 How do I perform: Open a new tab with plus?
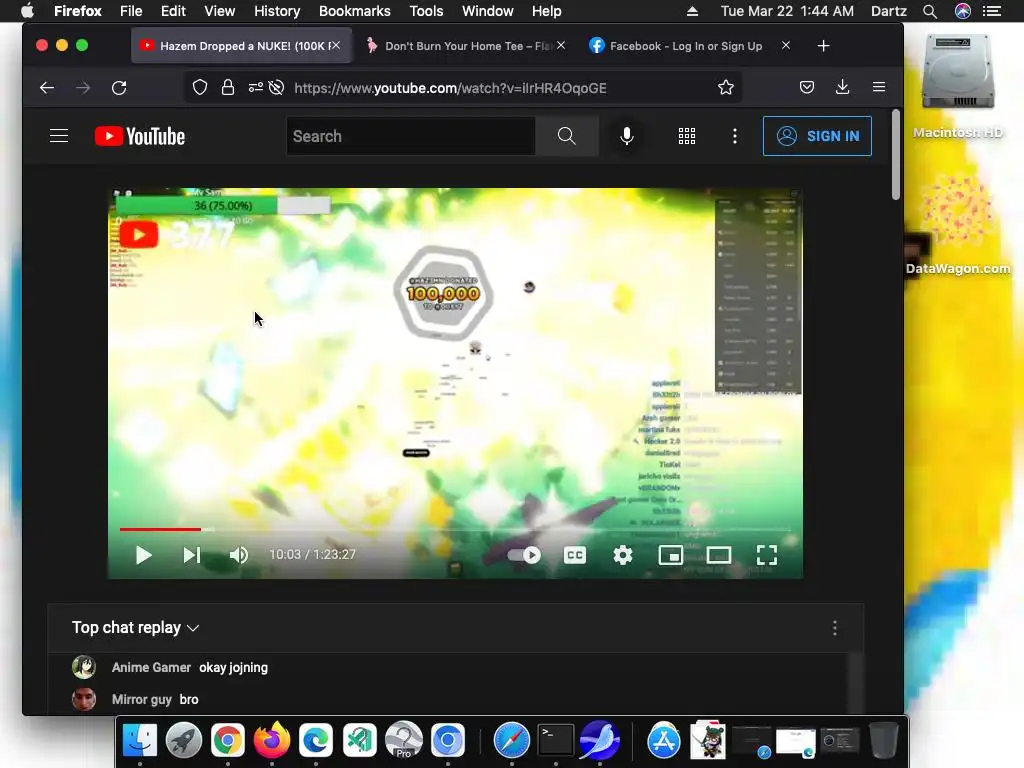pos(824,46)
